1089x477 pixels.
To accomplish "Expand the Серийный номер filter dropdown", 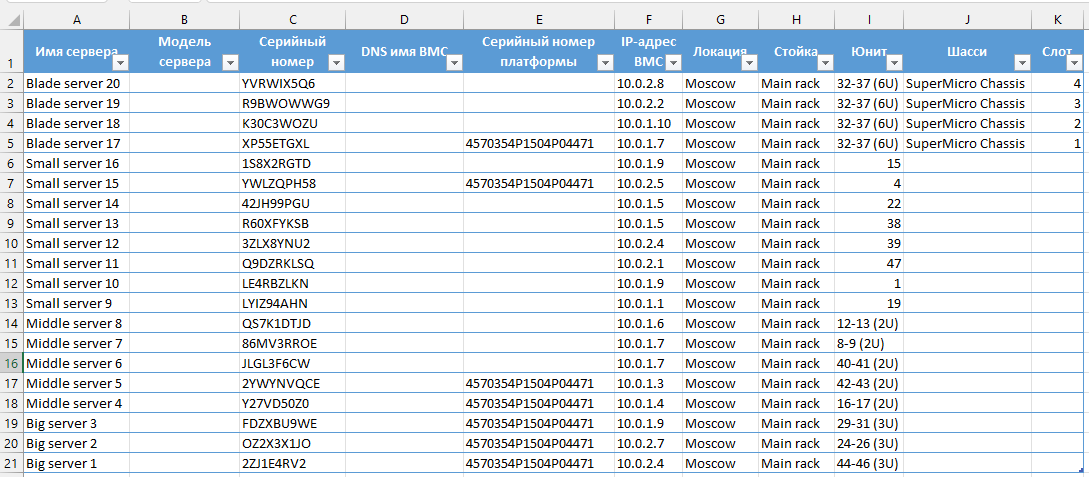I will pos(337,62).
